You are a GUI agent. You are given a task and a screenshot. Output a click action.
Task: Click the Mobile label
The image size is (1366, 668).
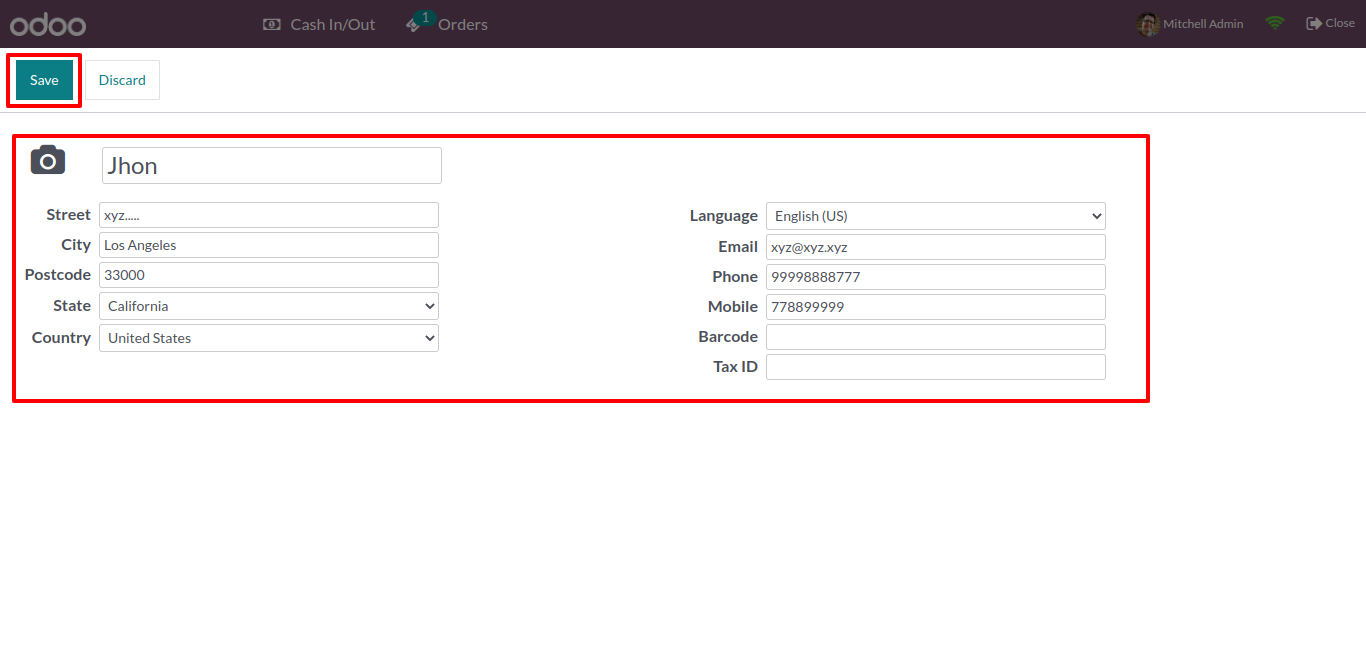pyautogui.click(x=733, y=307)
